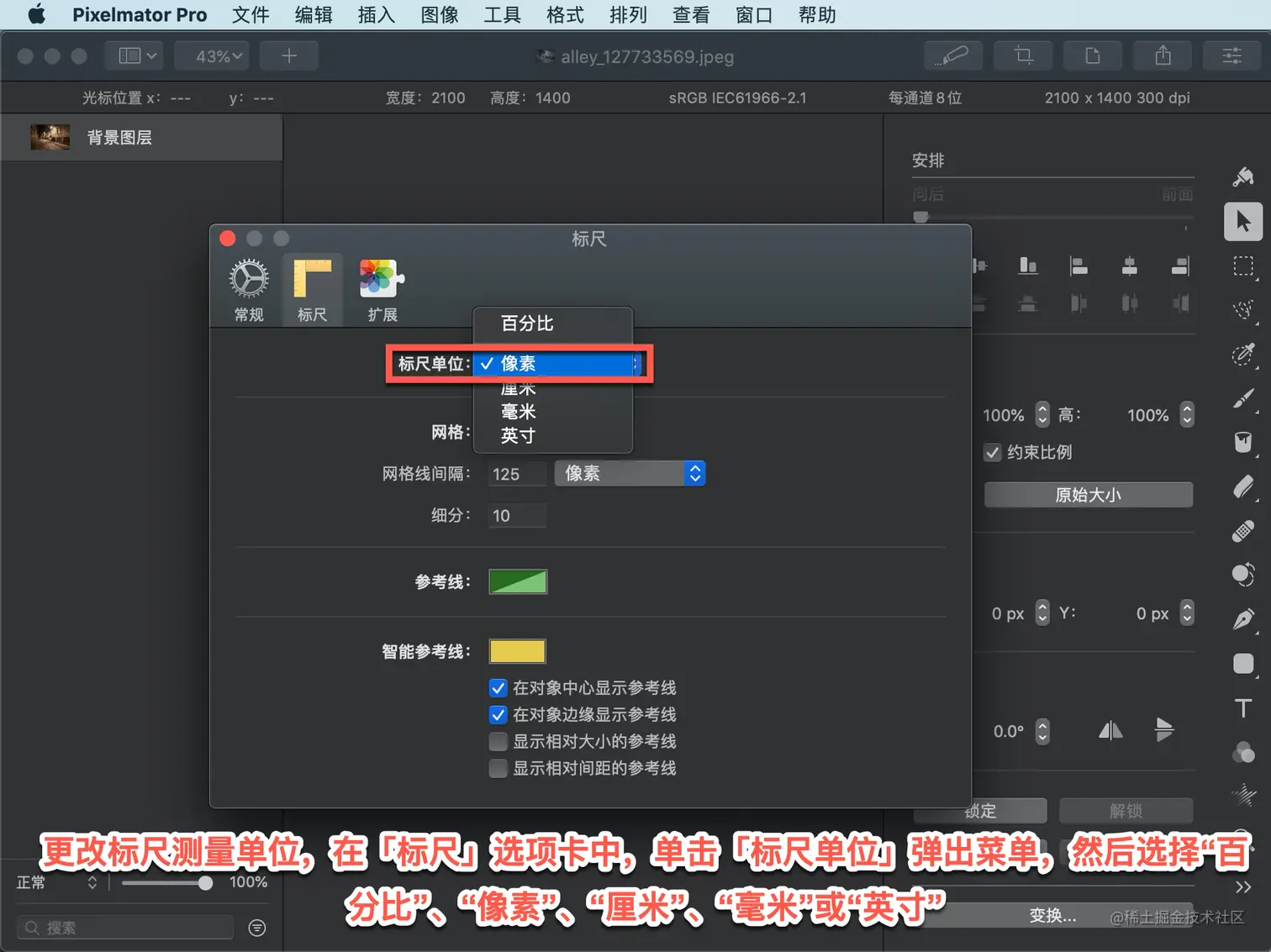The image size is (1271, 952).
Task: Click 原始大小 button
Action: point(1088,495)
